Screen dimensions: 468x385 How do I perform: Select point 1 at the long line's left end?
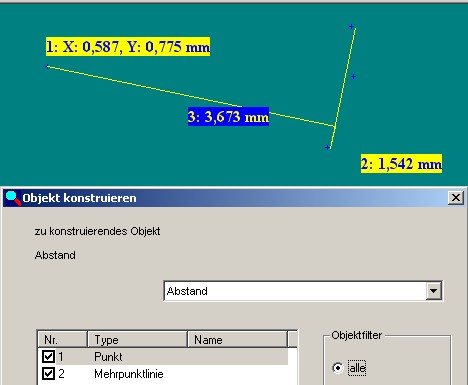[47, 66]
